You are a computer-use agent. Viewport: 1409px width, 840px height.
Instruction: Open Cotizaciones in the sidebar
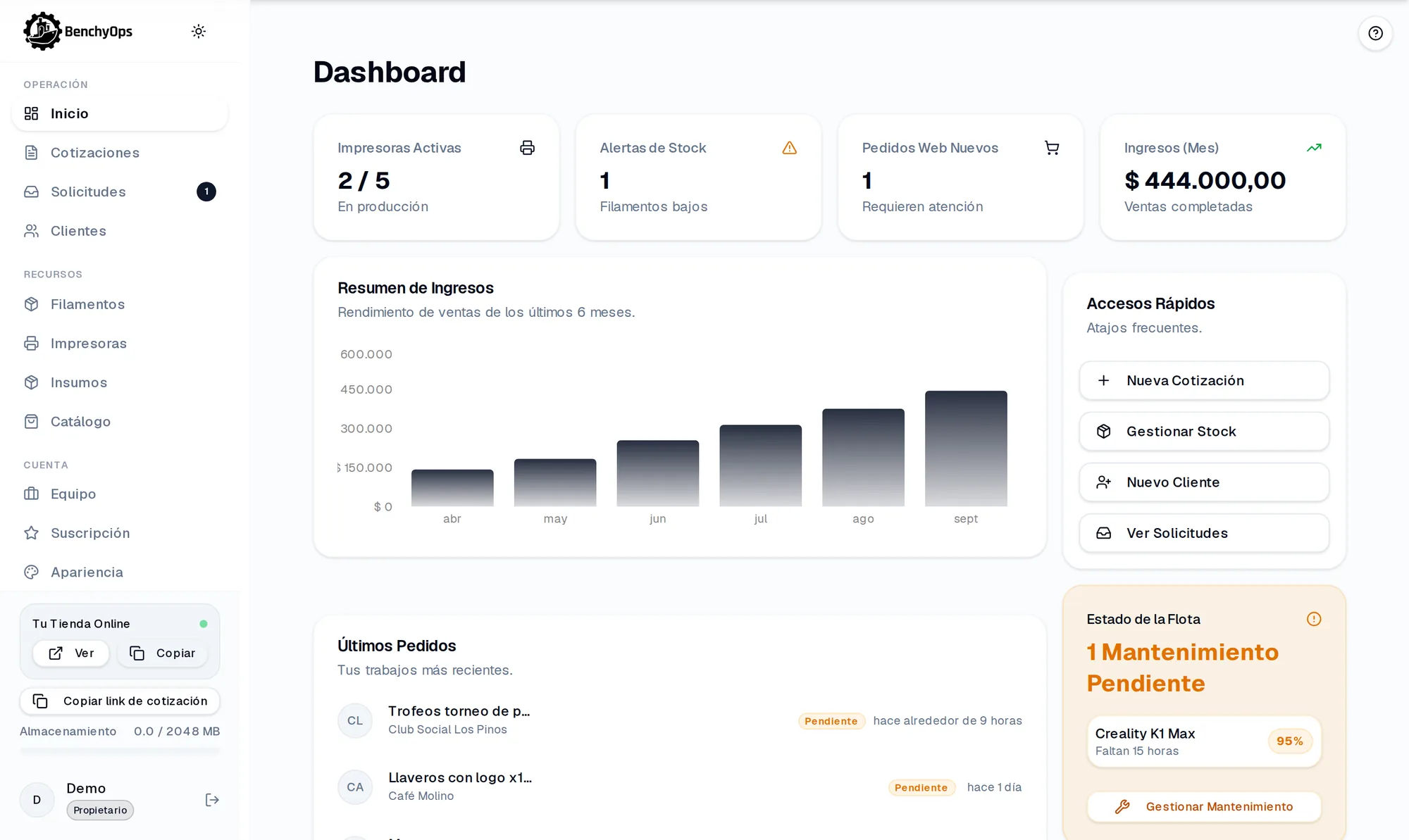tap(120, 153)
